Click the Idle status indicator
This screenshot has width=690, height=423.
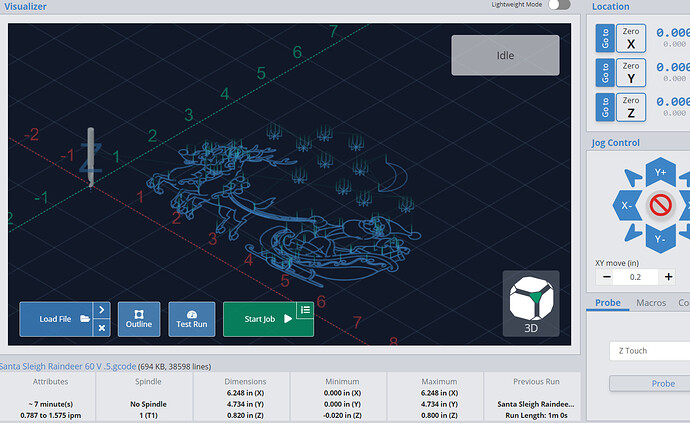click(x=505, y=55)
